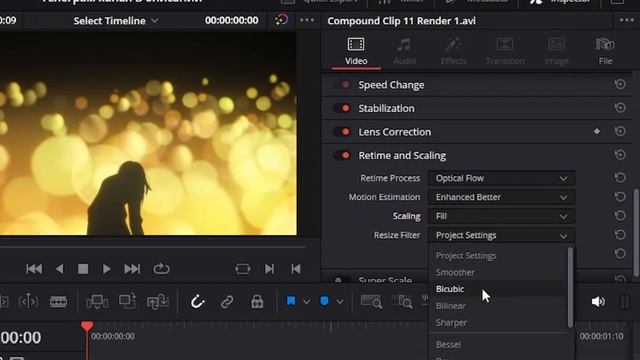Choose Sharper resize filter
Viewport: 640px width, 360px height.
(451, 322)
